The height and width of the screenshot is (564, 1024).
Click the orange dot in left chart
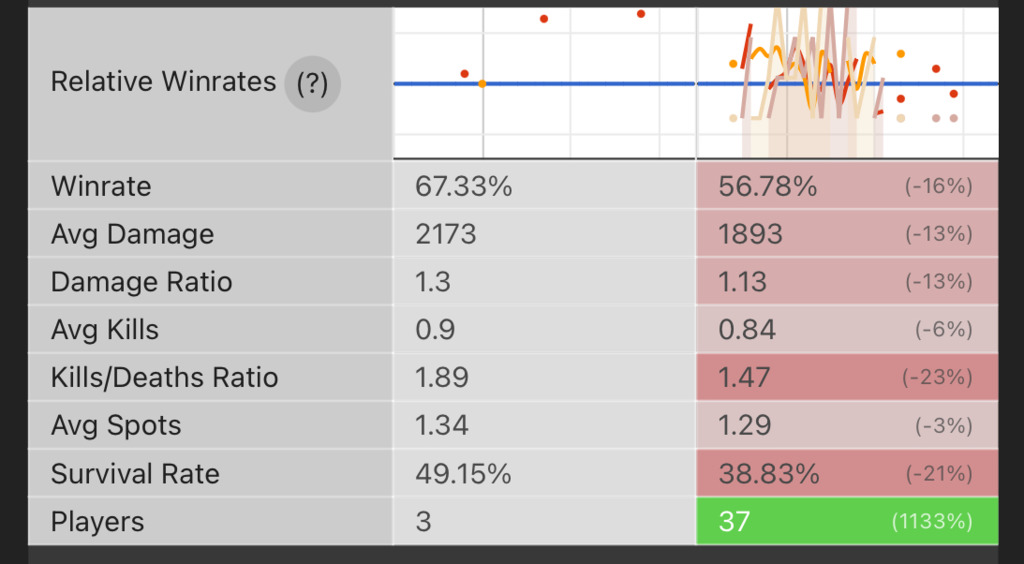482,84
